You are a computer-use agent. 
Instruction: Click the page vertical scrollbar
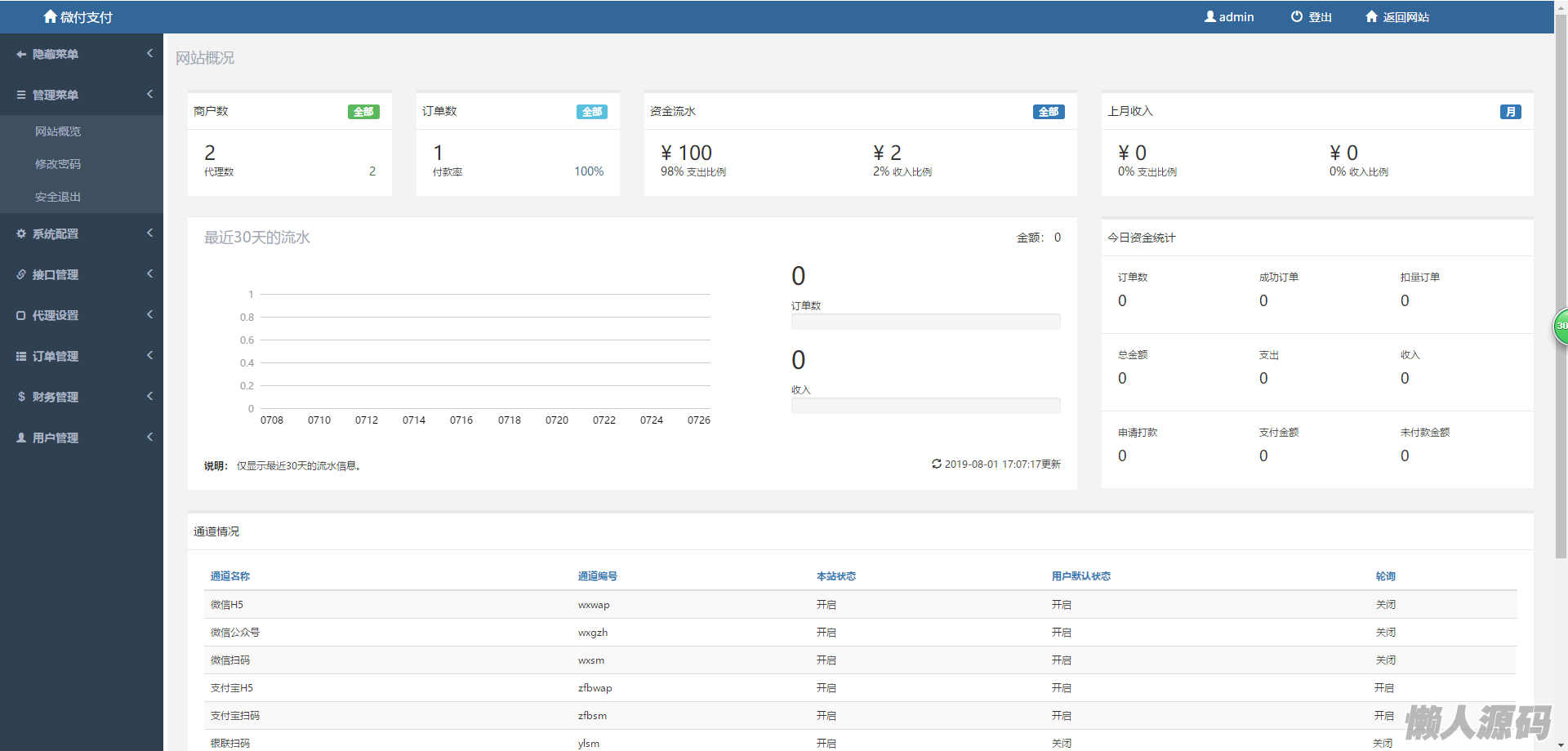coord(1561,286)
